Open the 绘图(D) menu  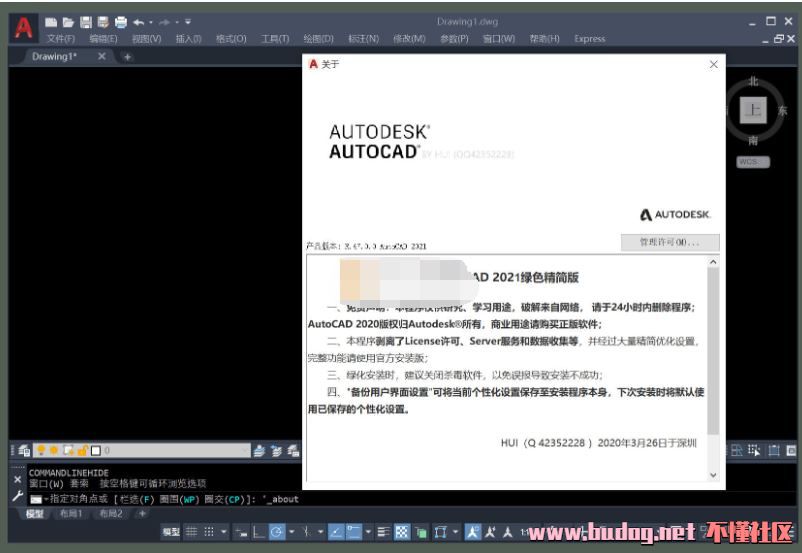coord(318,39)
